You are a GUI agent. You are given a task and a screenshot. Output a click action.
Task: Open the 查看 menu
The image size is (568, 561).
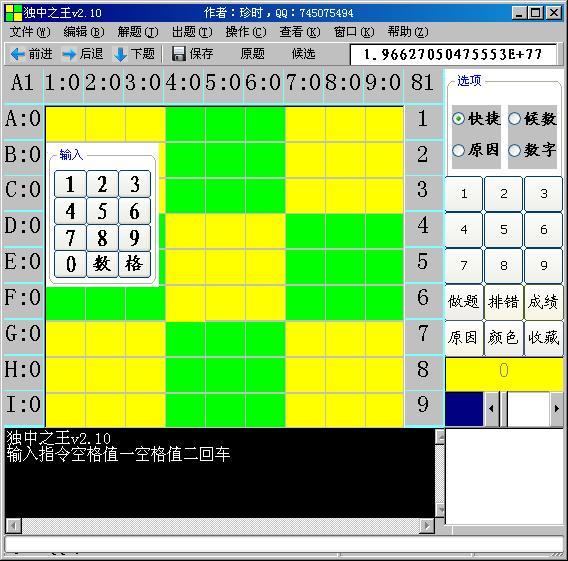300,32
